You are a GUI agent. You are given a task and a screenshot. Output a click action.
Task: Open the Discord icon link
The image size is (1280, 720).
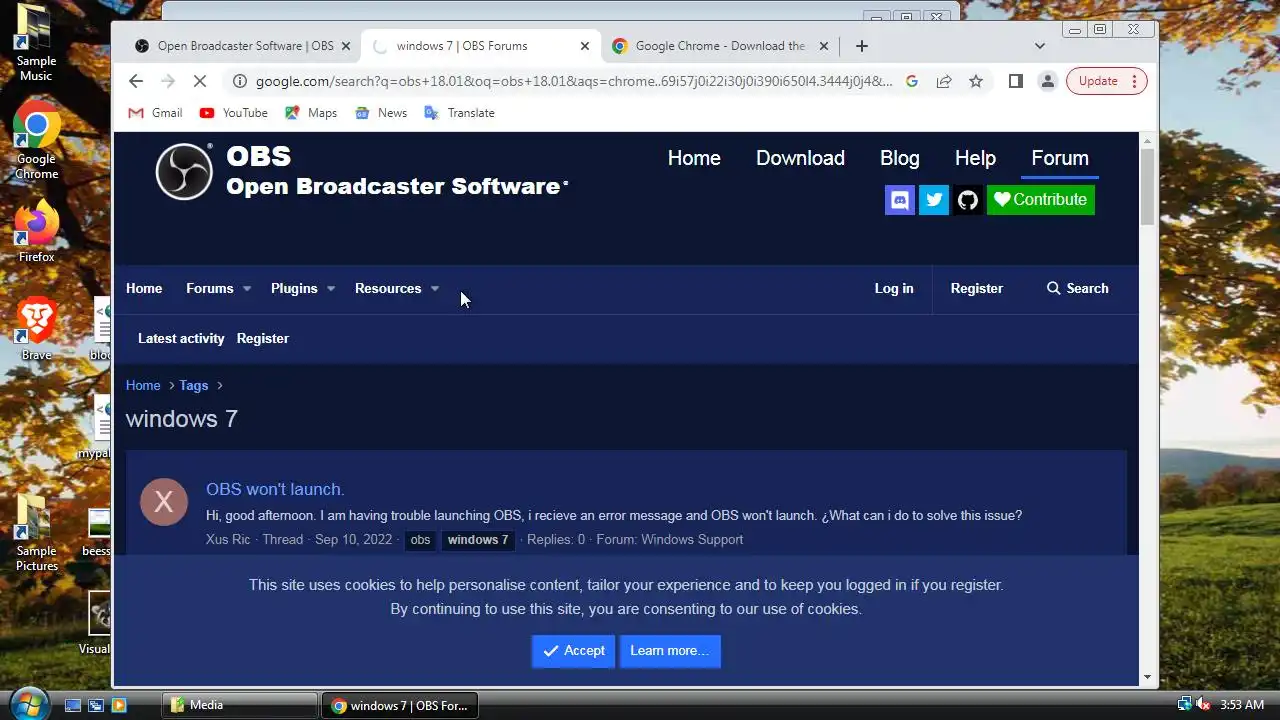click(x=900, y=199)
